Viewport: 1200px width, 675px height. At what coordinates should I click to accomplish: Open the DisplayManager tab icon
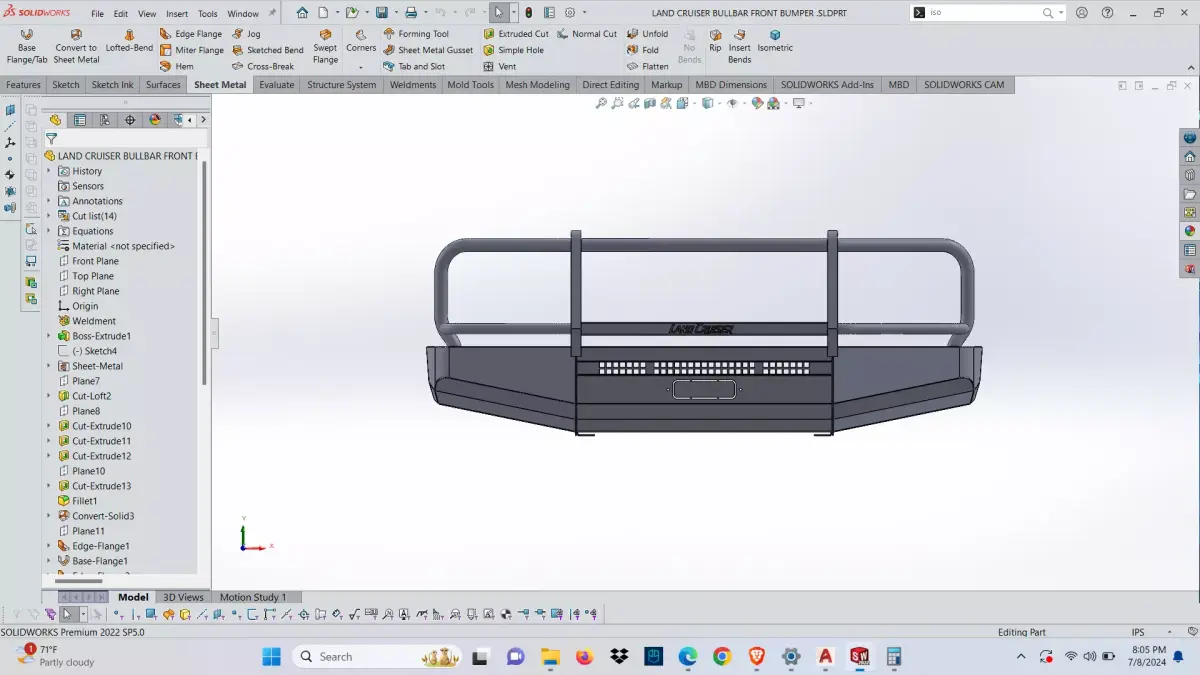coord(155,120)
